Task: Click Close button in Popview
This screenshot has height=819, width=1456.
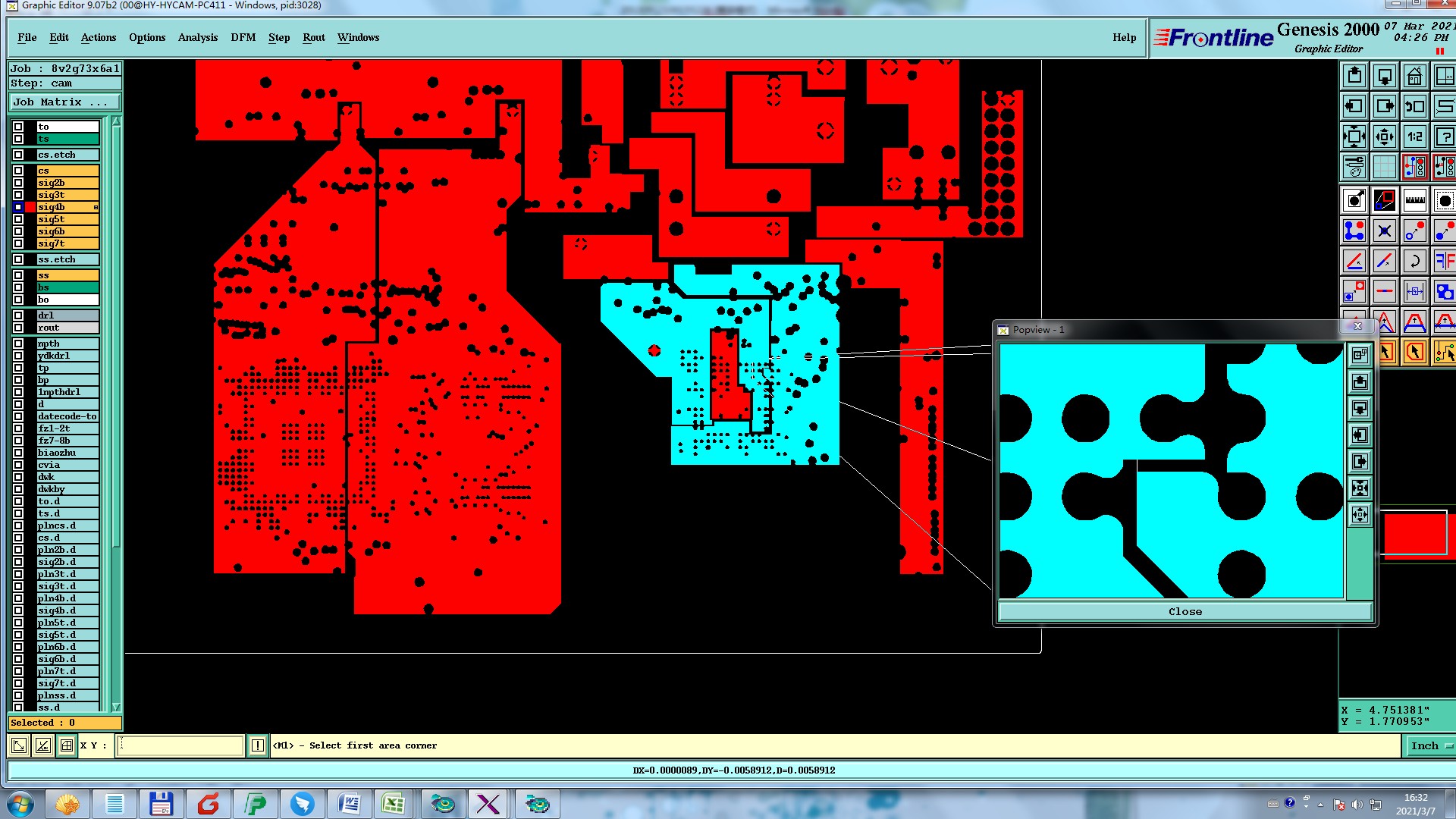Action: (1185, 612)
